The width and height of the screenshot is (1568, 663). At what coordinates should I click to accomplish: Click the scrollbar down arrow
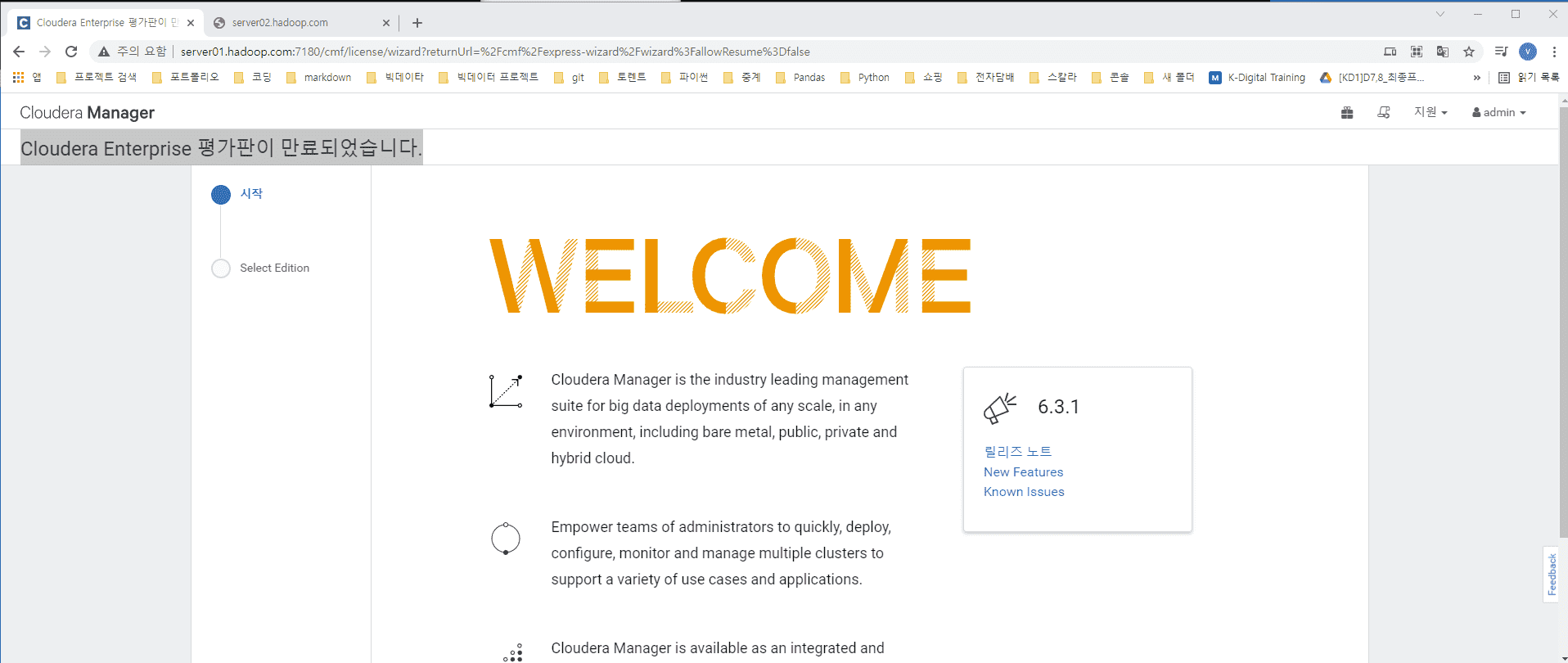1563,656
